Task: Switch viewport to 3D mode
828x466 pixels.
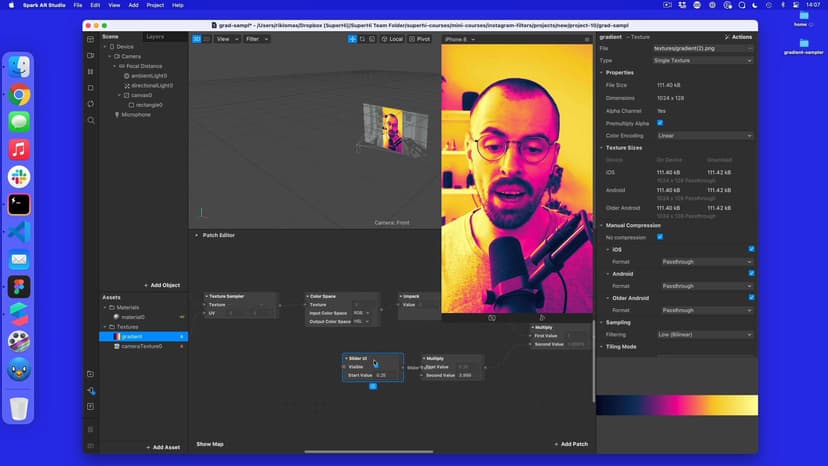Action: (196, 39)
